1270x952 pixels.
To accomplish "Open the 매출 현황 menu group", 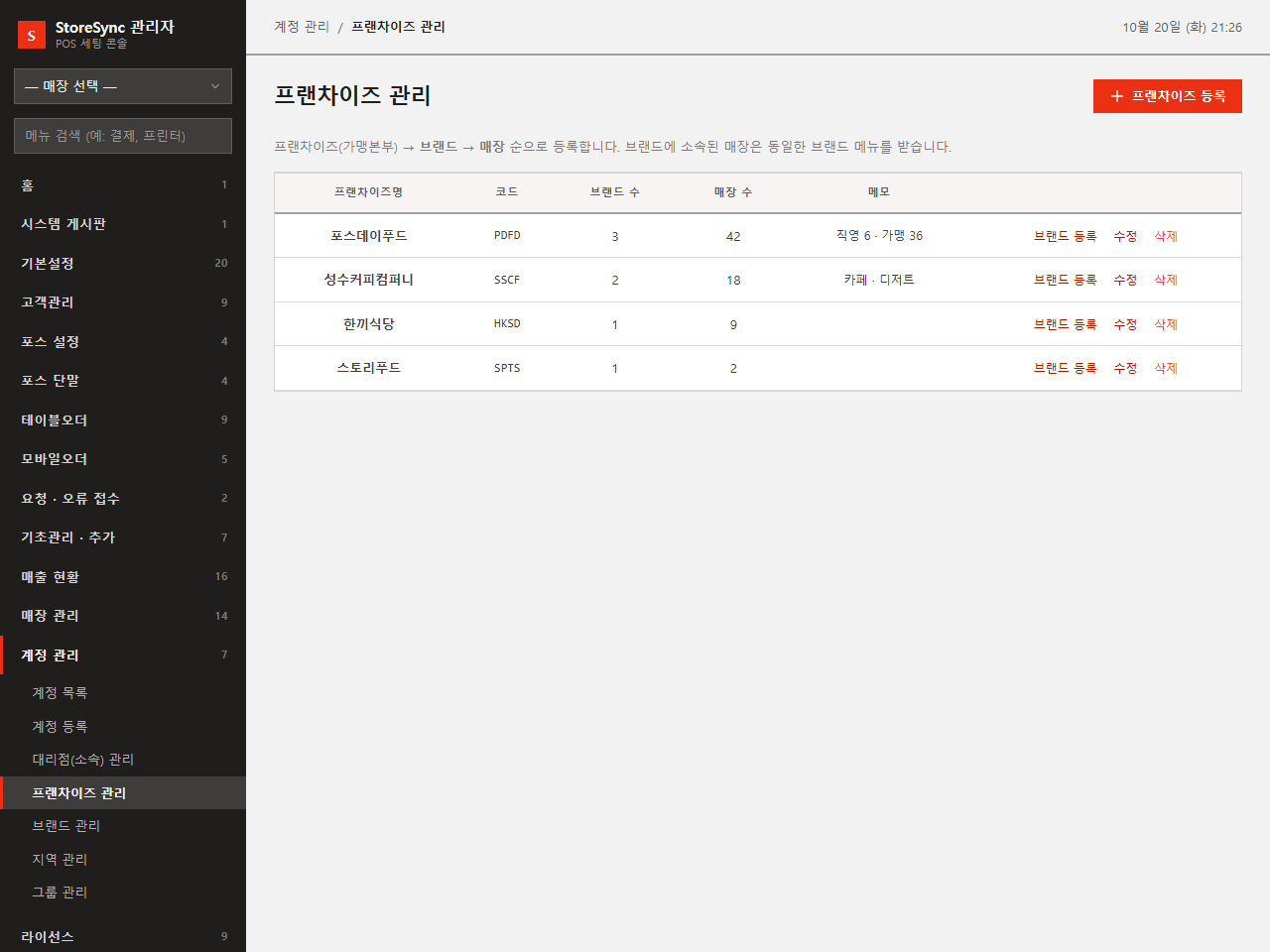I will click(123, 577).
